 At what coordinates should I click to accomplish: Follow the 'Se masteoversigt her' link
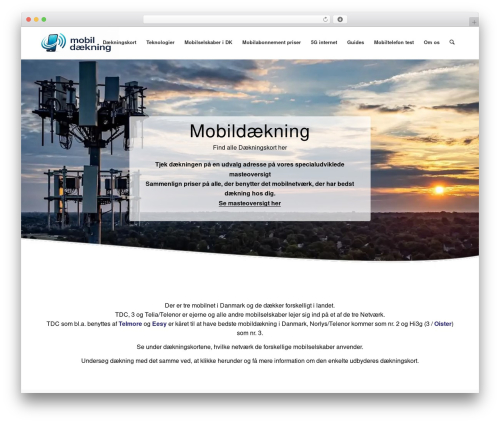click(x=250, y=203)
